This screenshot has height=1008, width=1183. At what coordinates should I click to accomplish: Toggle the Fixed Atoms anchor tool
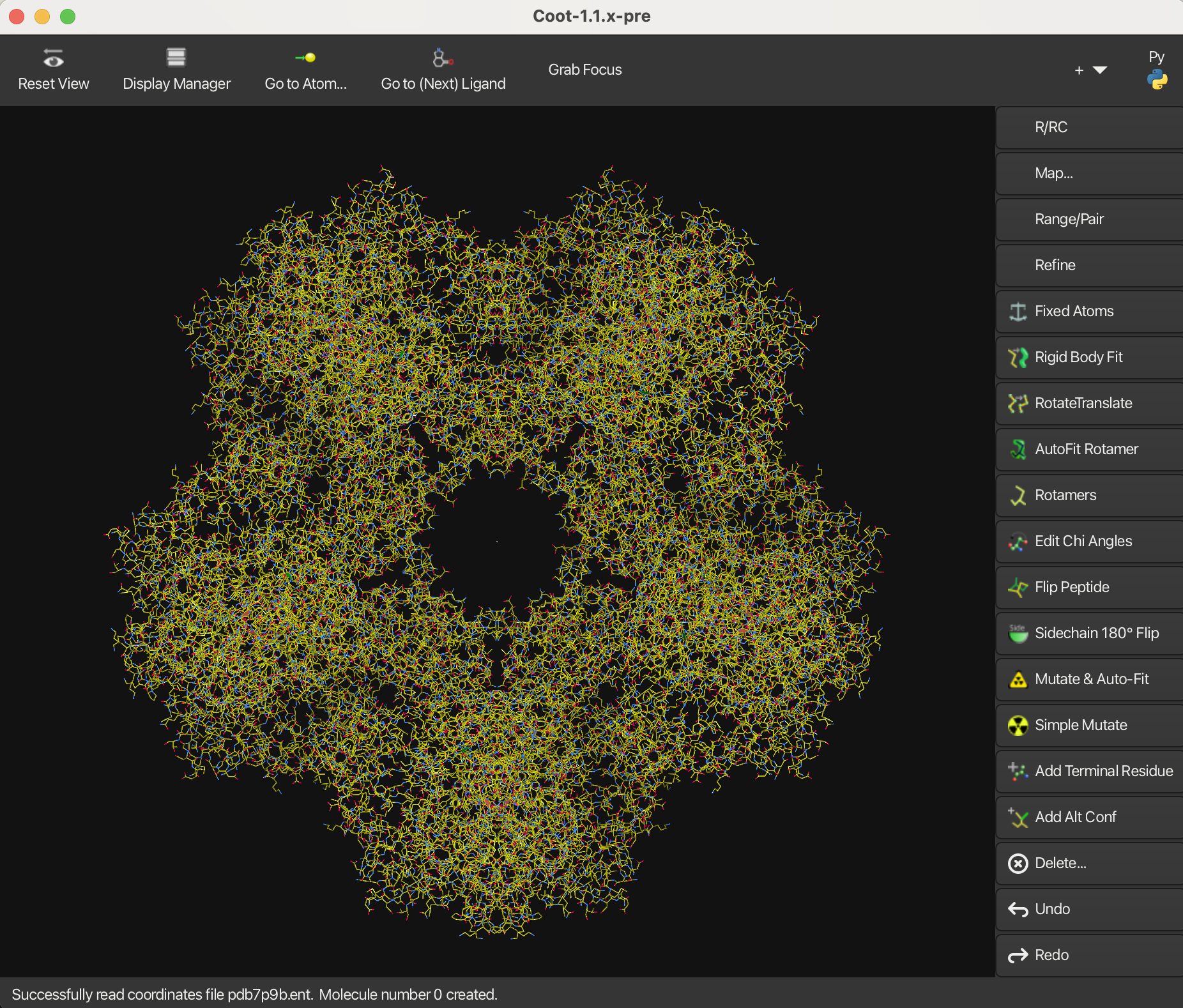(x=1018, y=311)
